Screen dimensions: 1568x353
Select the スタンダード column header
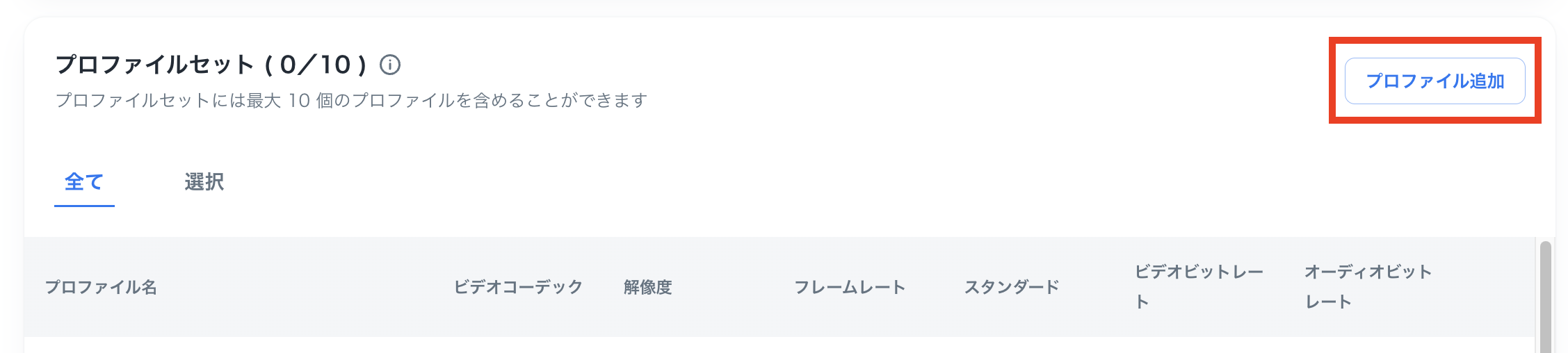[x=1011, y=287]
